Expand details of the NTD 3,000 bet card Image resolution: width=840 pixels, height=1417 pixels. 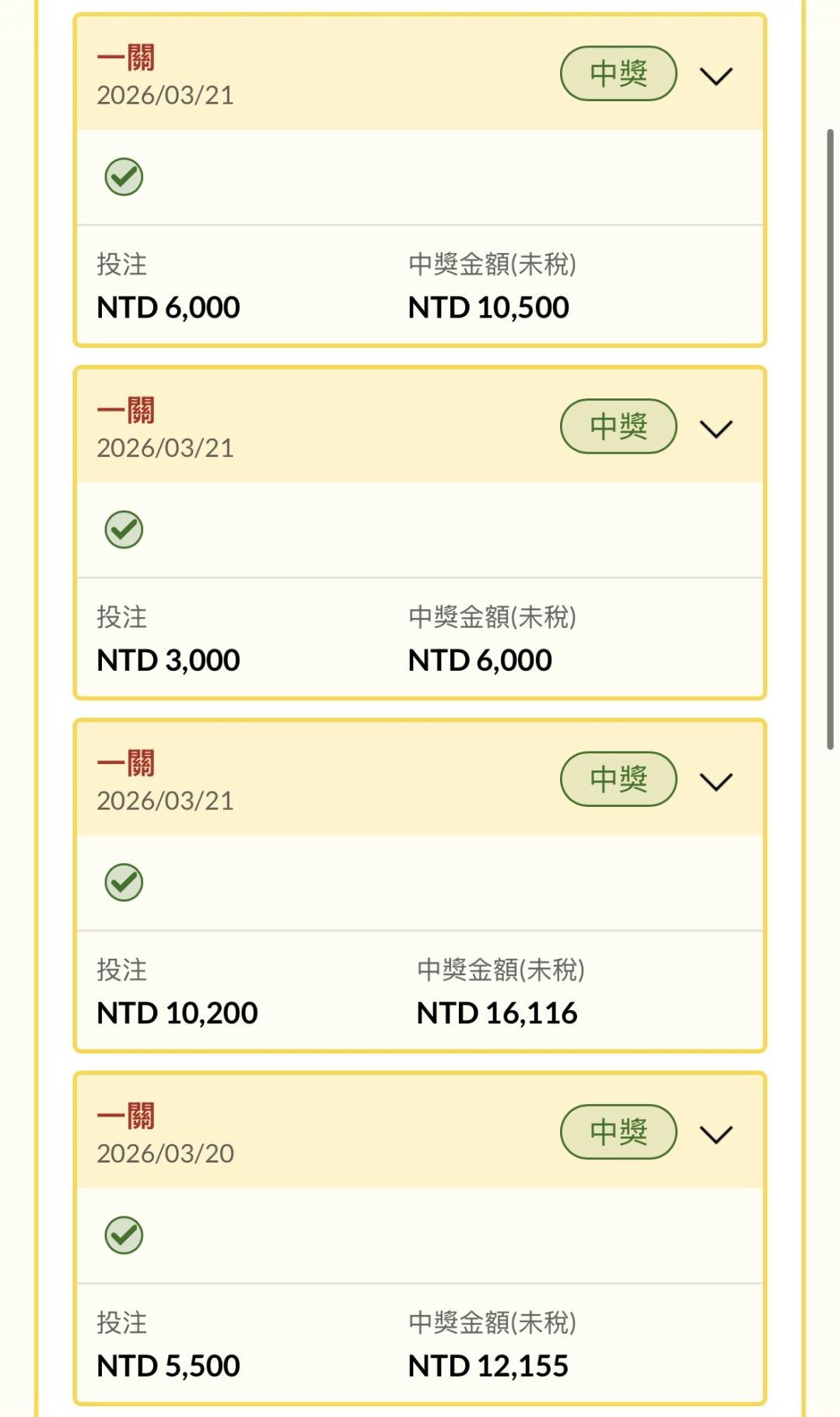(716, 429)
